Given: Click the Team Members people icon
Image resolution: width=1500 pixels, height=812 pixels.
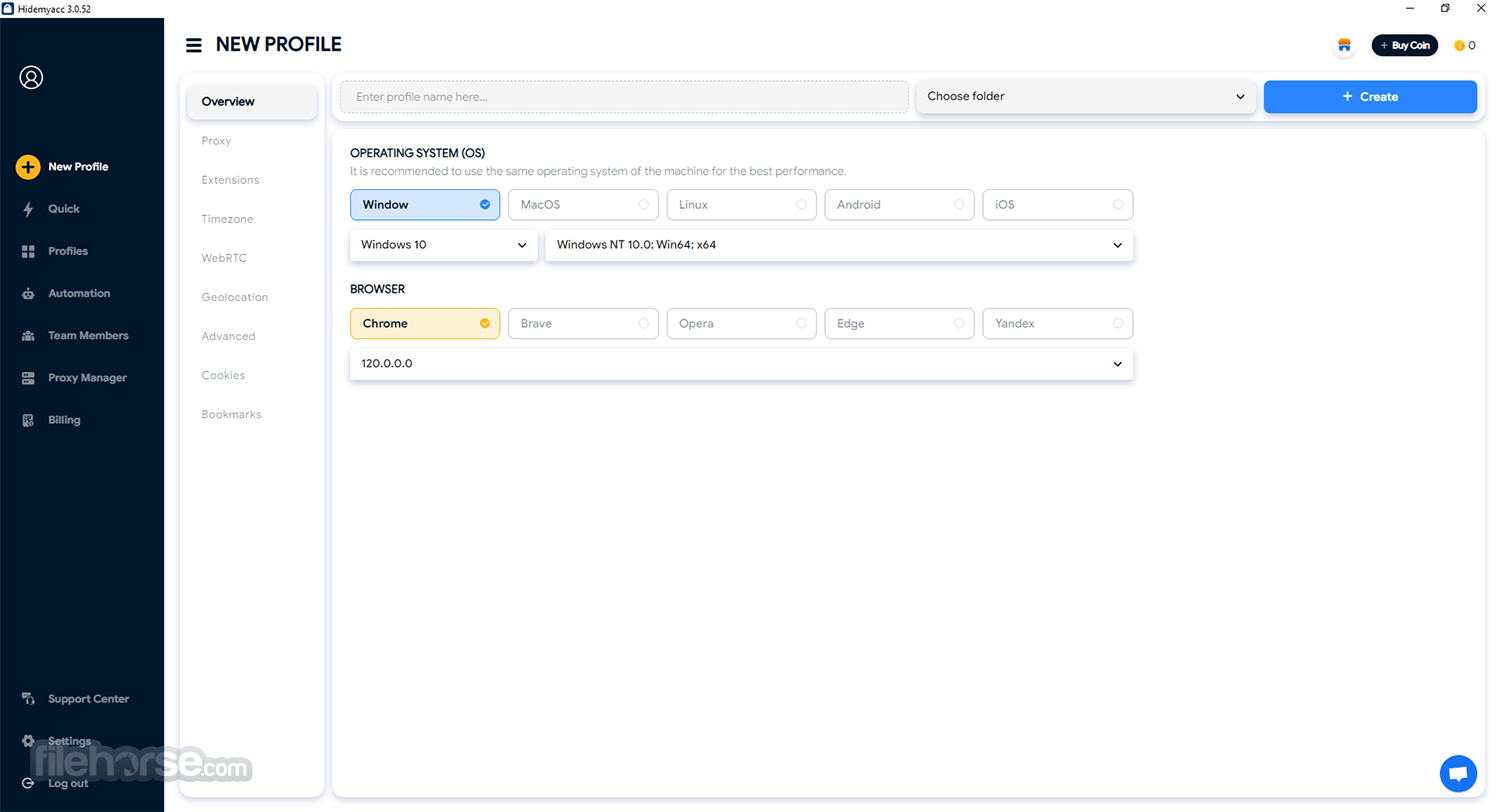Looking at the screenshot, I should (x=28, y=336).
